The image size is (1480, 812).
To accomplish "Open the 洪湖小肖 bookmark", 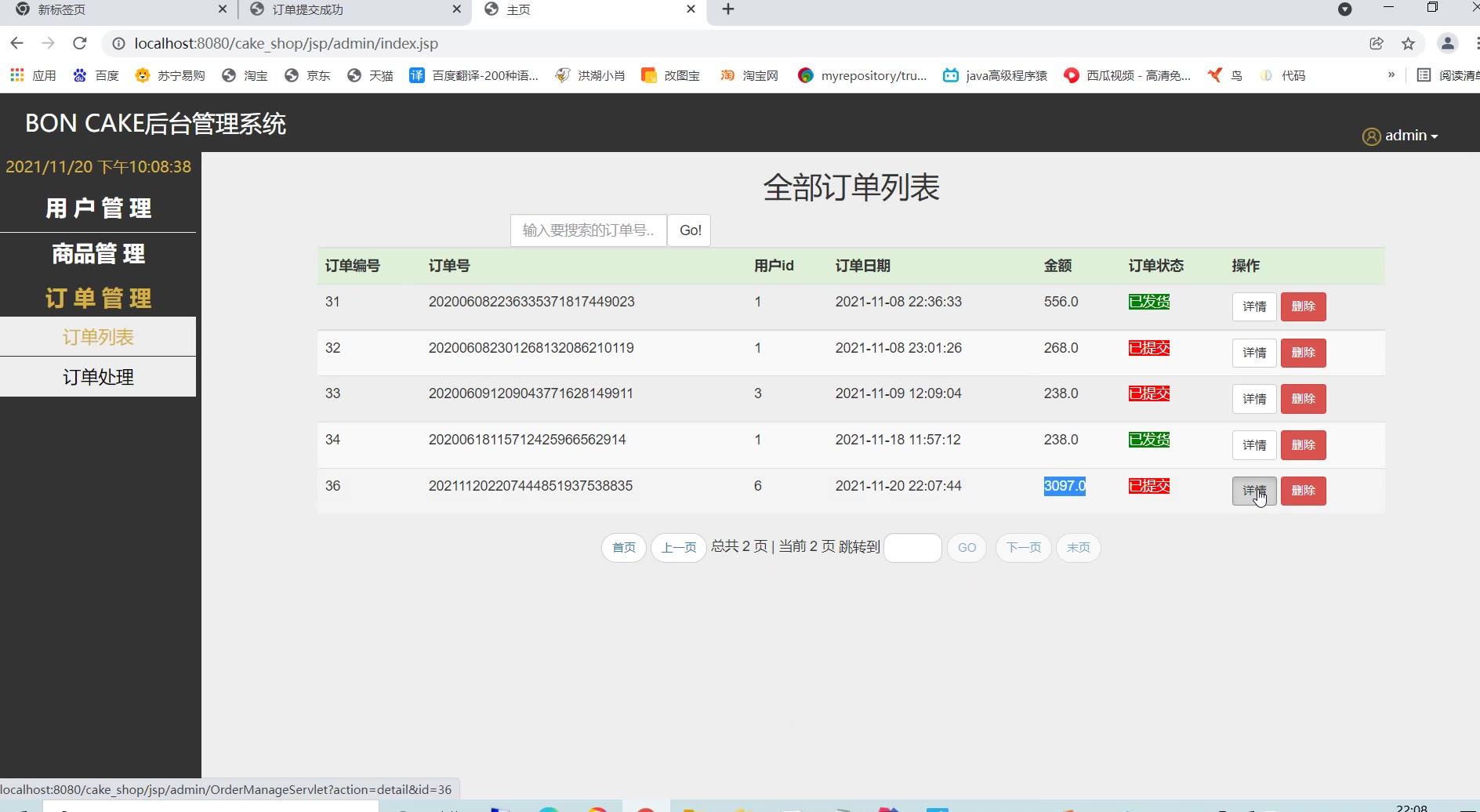I will (590, 75).
